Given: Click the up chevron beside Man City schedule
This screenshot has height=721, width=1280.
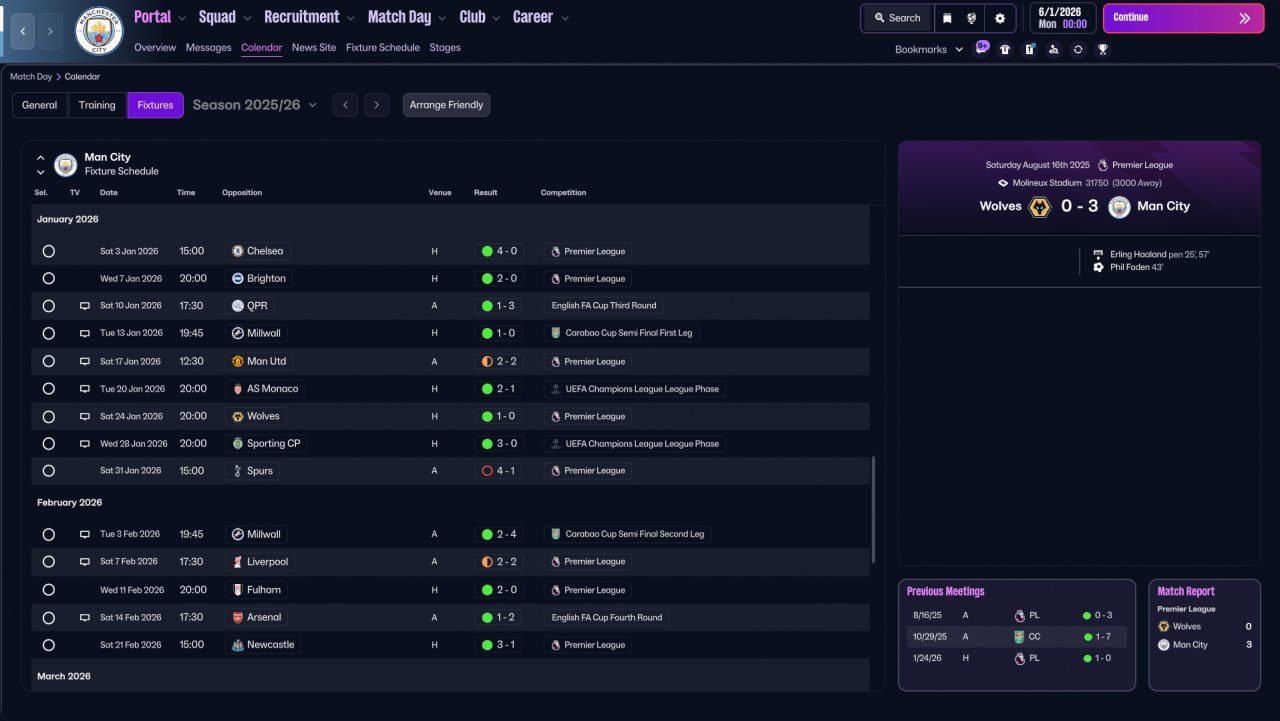Looking at the screenshot, I should (41, 158).
